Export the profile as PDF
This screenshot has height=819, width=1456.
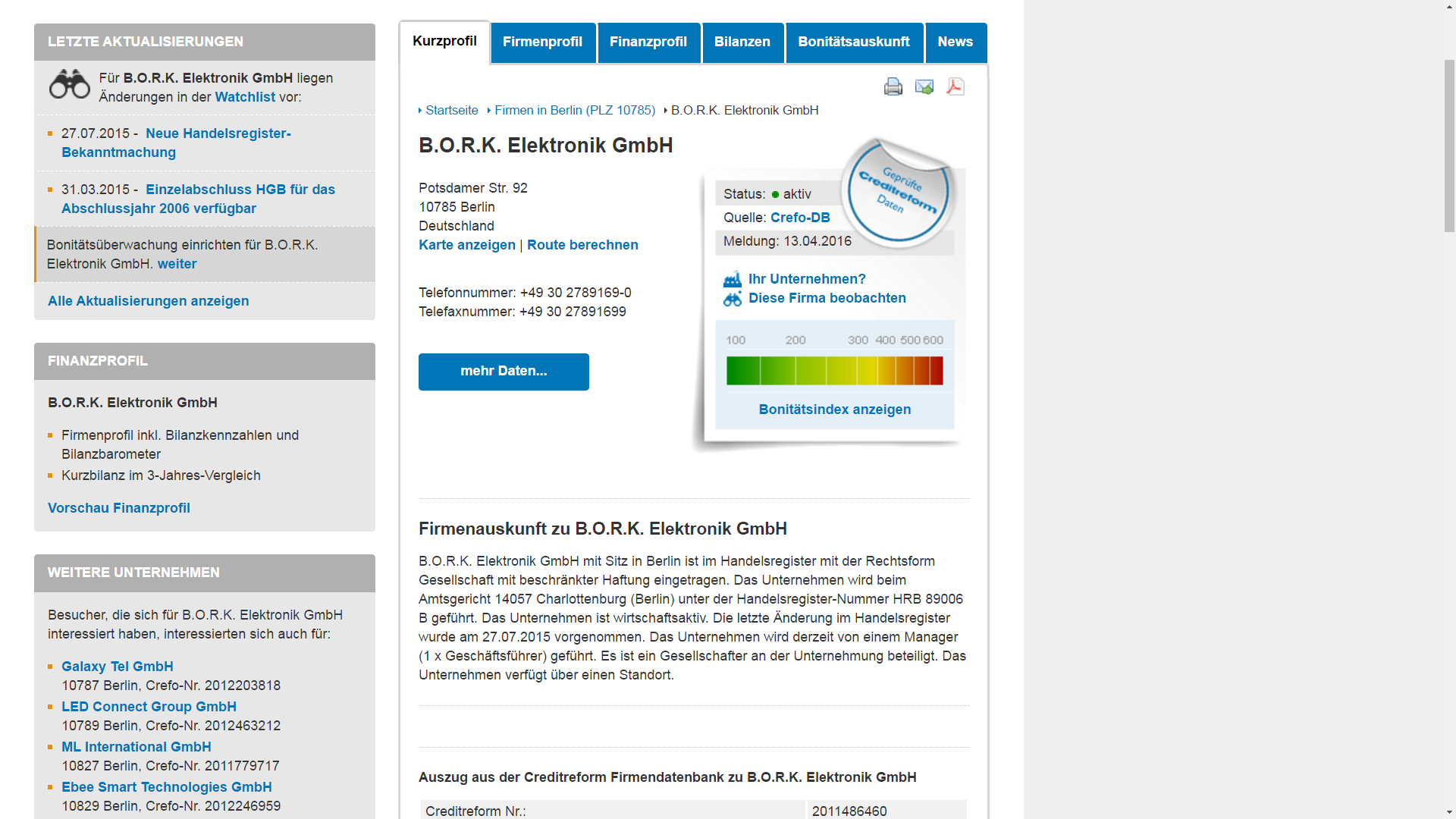(x=955, y=86)
